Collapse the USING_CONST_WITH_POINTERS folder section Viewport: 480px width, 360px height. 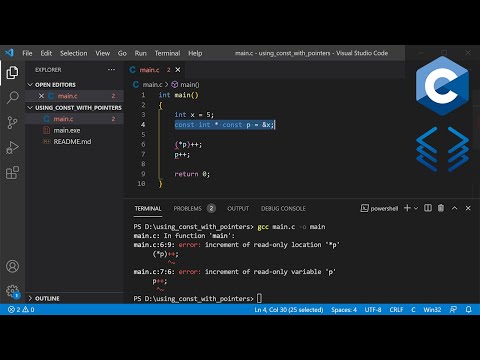[x=74, y=108]
